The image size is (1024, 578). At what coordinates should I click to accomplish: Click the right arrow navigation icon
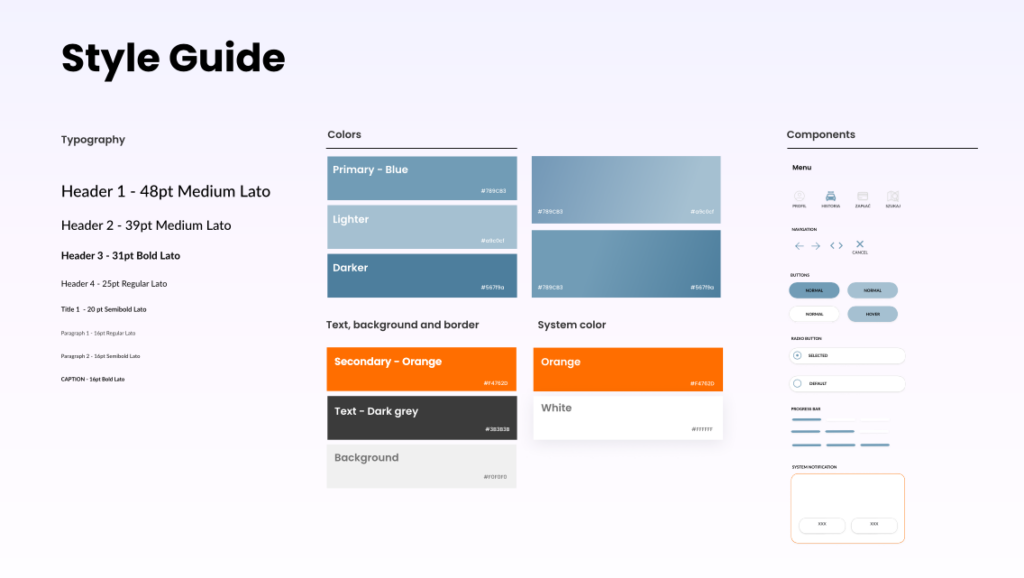click(816, 246)
